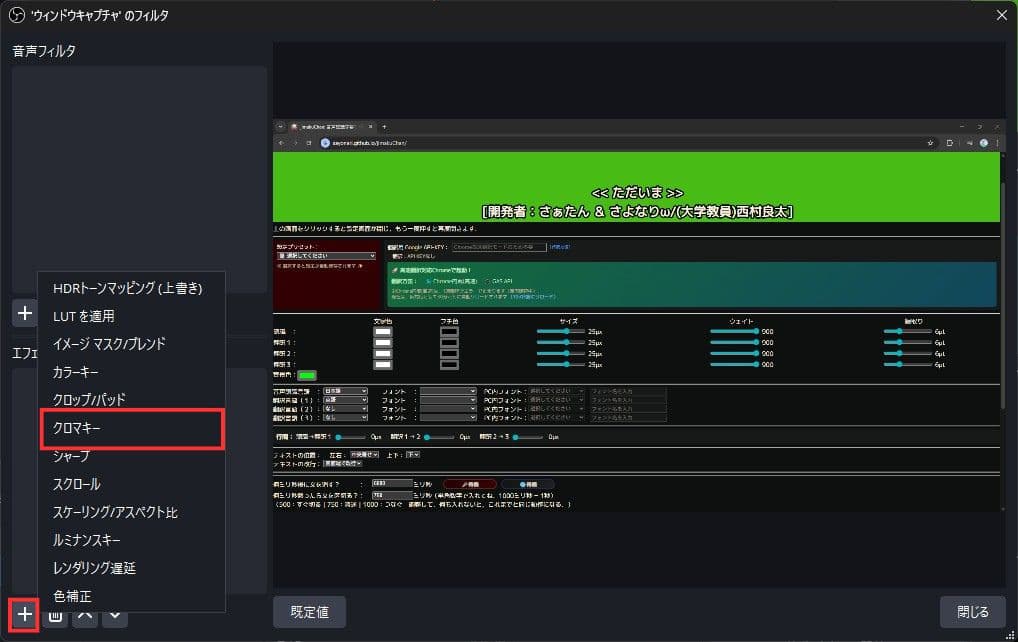This screenshot has height=642, width=1018.
Task: Open the preset dropdown in the dark red panel
Action: 325,256
